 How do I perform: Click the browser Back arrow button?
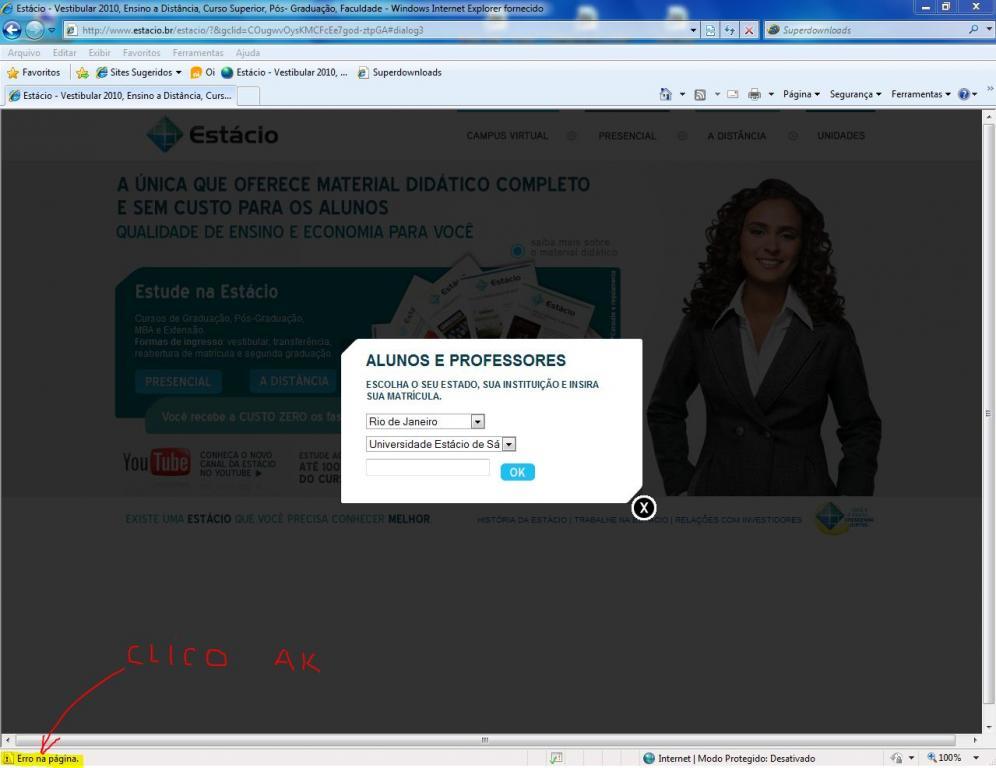click(11, 30)
